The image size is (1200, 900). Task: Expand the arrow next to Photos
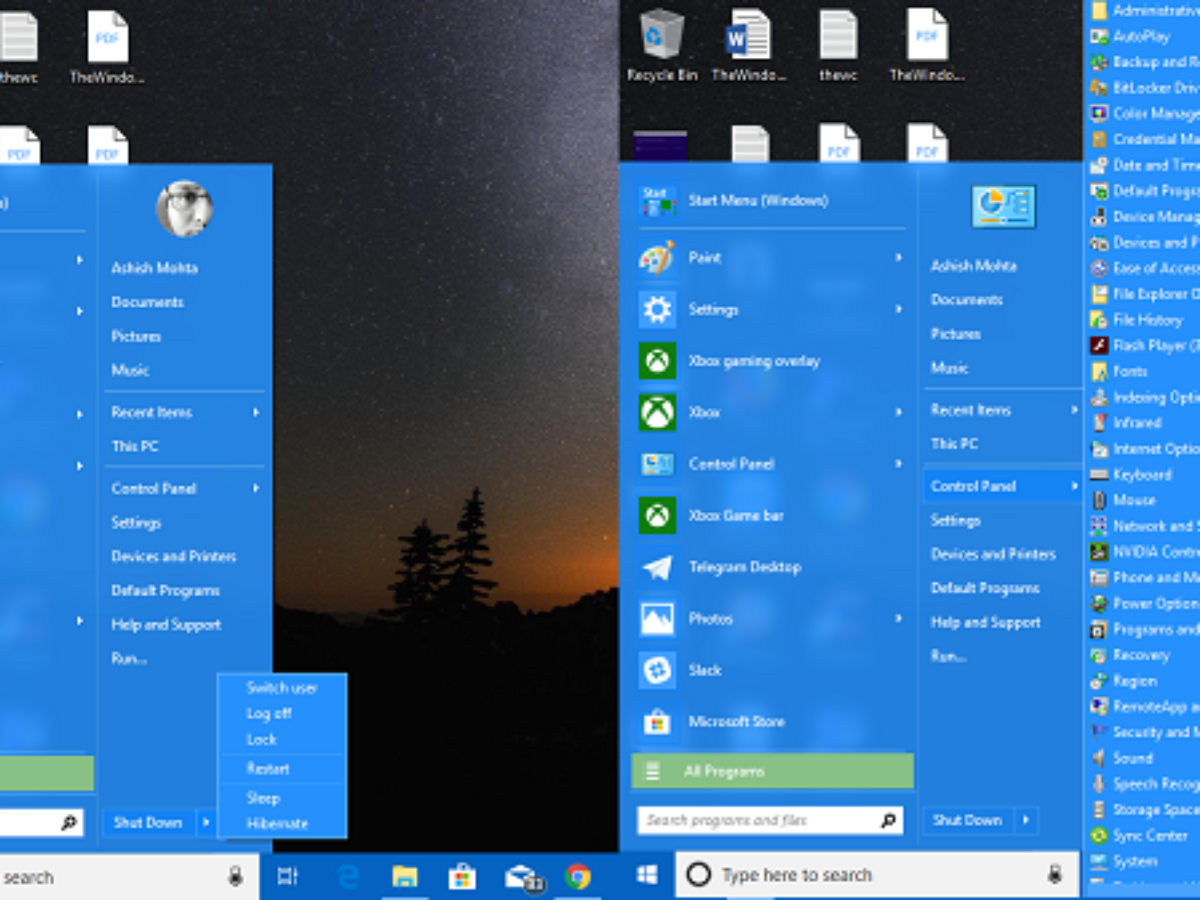[x=898, y=619]
